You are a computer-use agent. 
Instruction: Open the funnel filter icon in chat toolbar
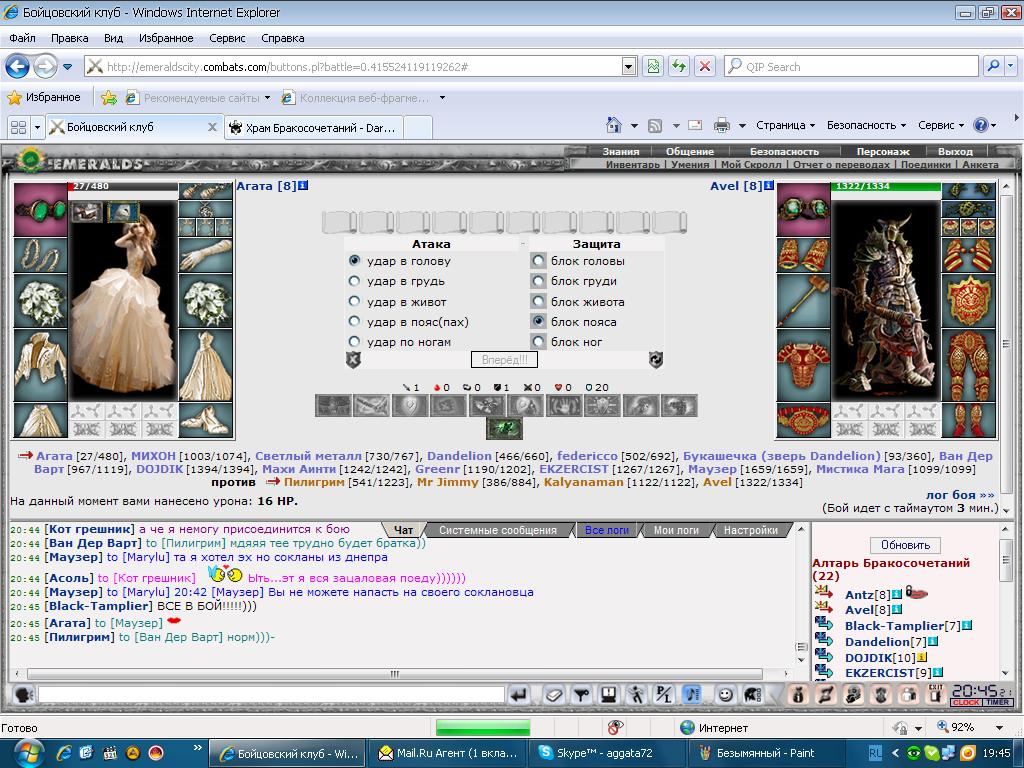[581, 694]
